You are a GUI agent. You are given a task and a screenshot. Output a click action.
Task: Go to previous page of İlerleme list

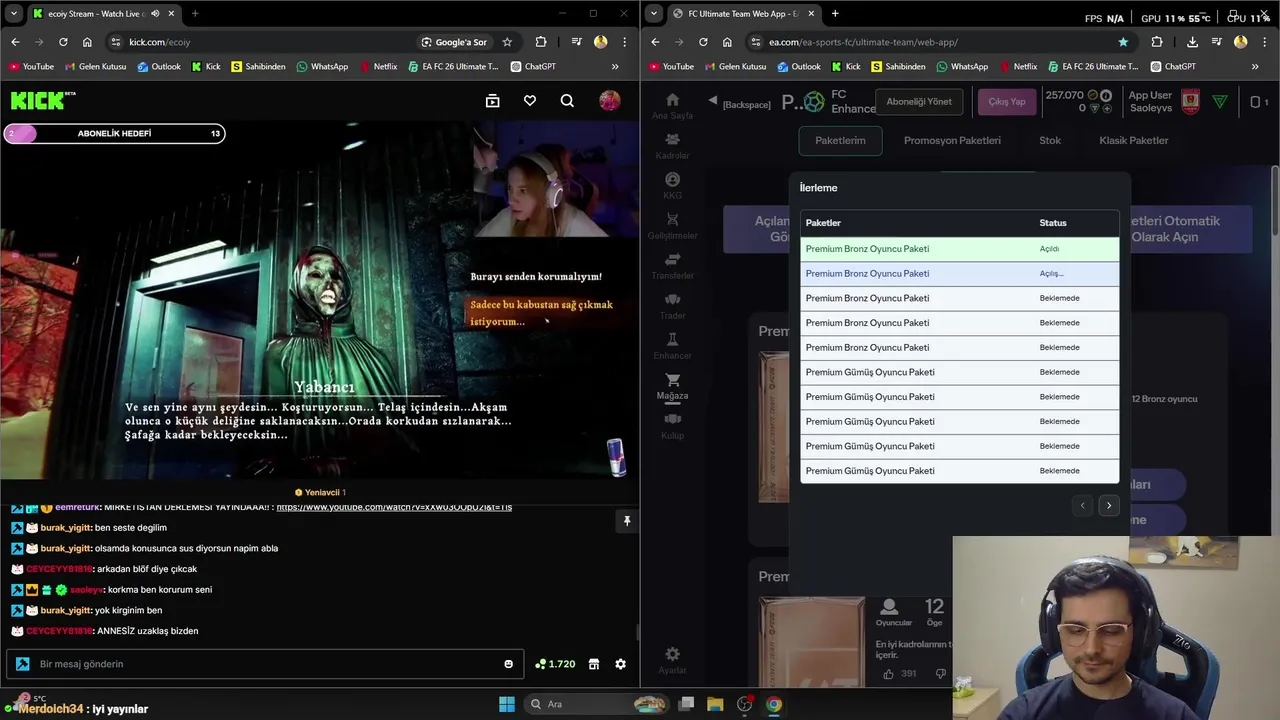(1082, 506)
